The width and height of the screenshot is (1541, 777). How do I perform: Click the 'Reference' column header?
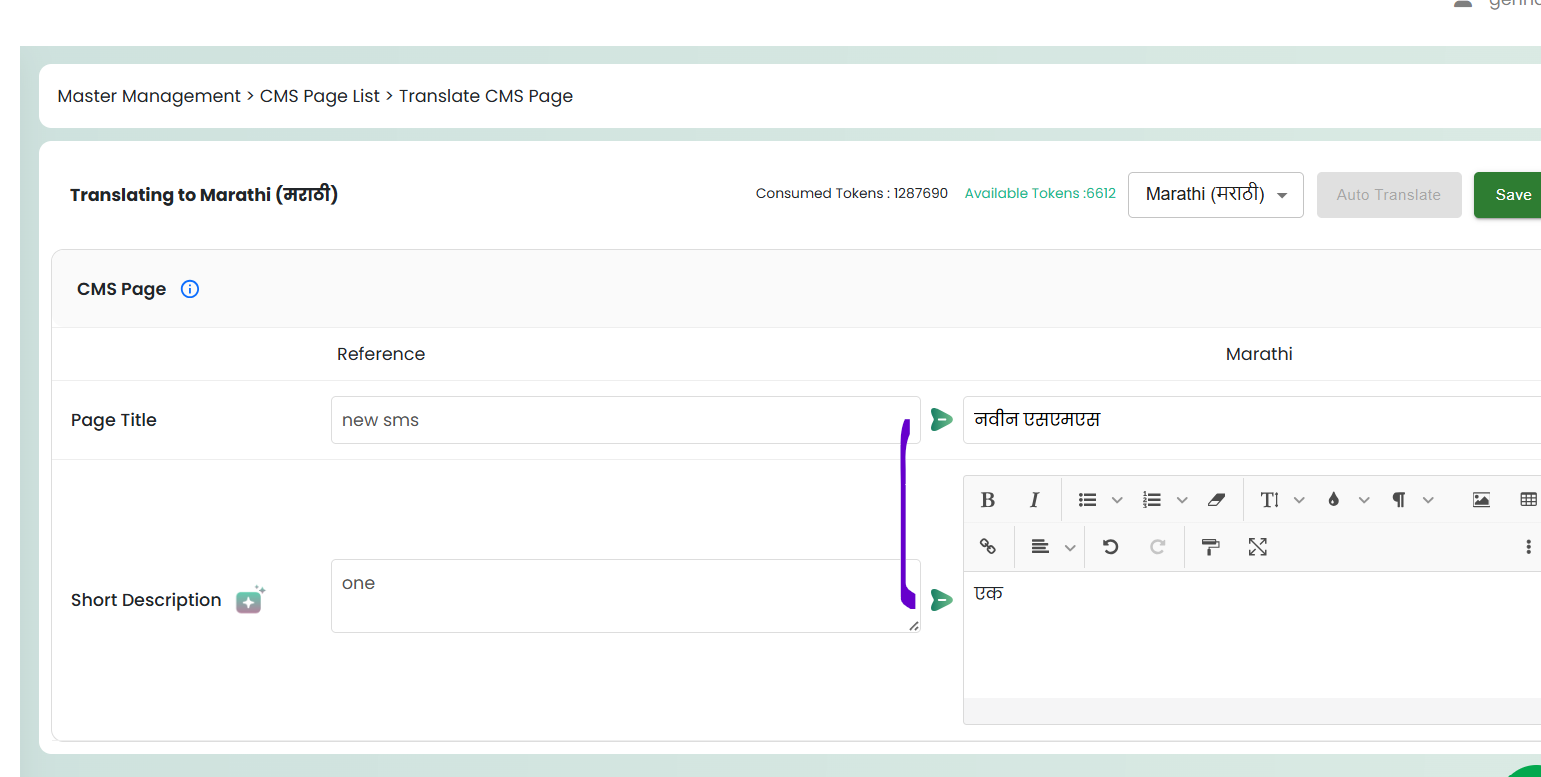(381, 354)
